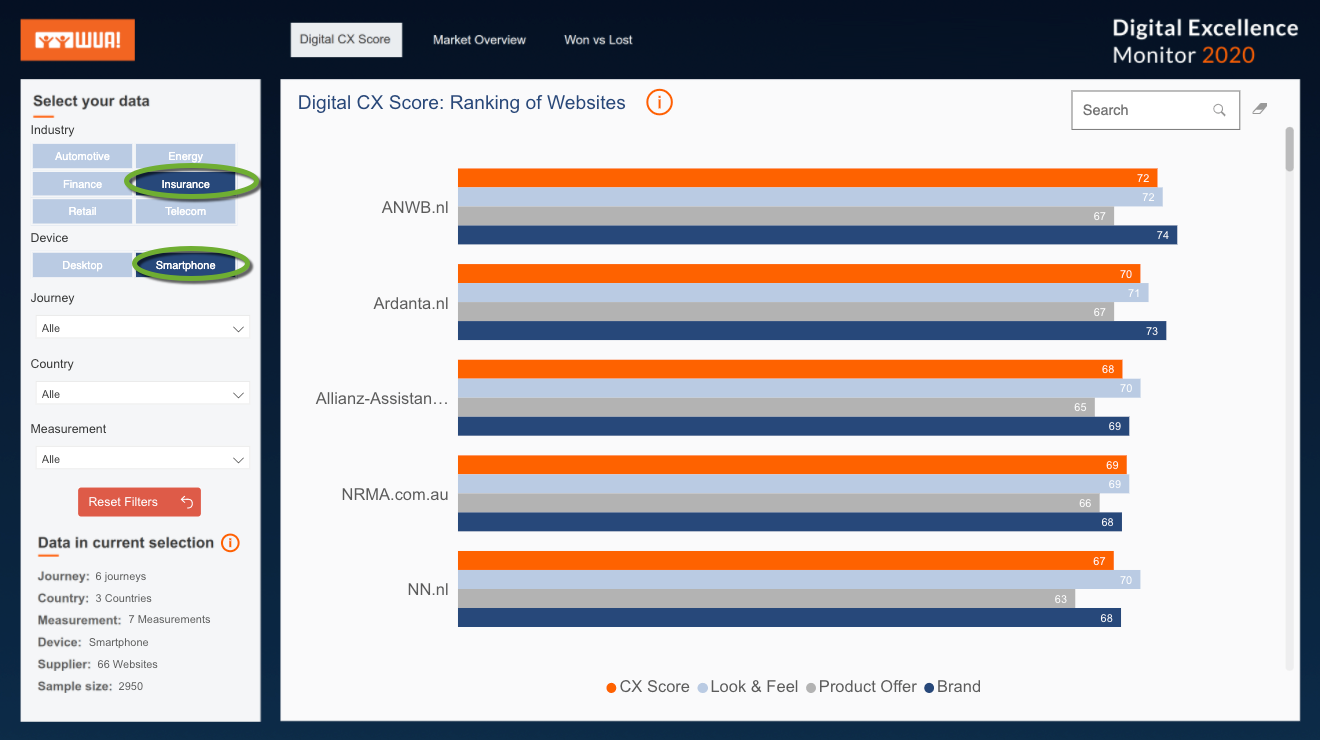Click ANWB.nl dark blue Brand bar 74
The height and width of the screenshot is (740, 1320).
point(817,235)
